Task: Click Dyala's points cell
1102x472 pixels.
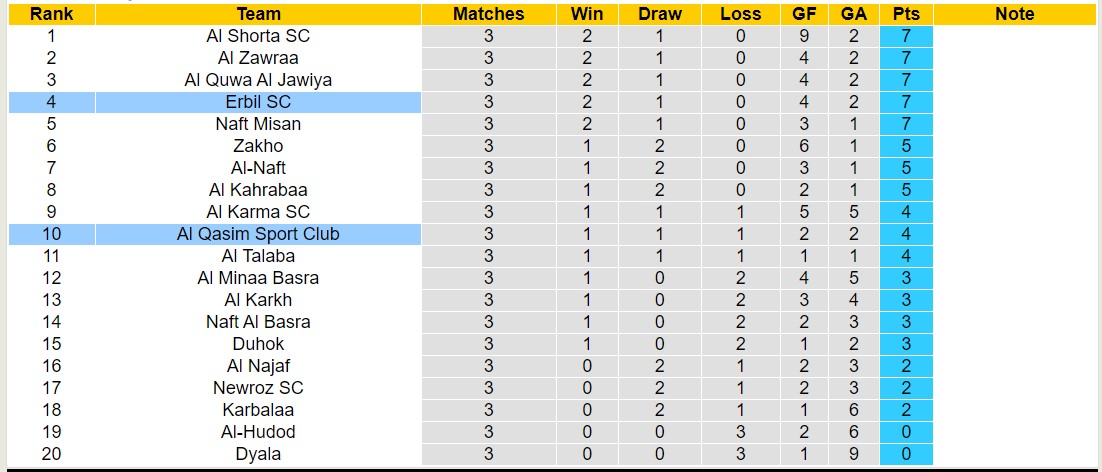Action: pos(907,454)
